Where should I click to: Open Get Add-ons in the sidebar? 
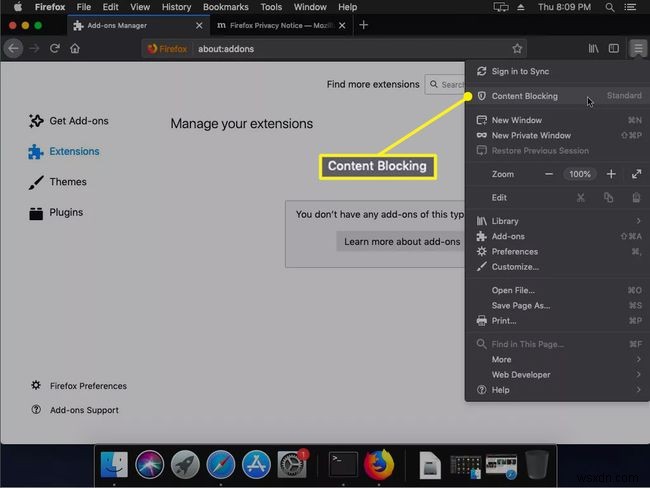pos(69,121)
